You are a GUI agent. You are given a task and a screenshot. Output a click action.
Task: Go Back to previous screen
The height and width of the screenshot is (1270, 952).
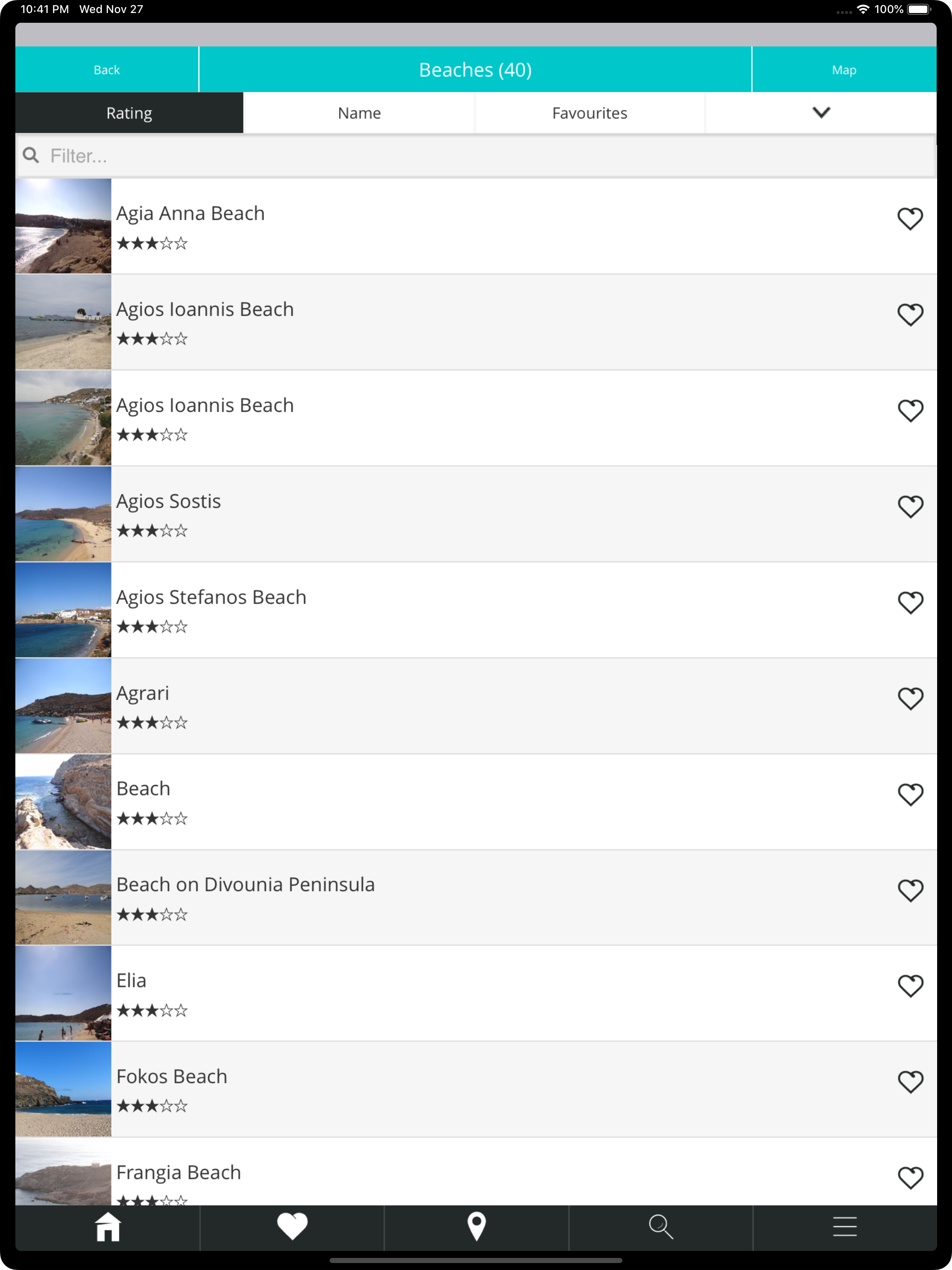coord(107,69)
